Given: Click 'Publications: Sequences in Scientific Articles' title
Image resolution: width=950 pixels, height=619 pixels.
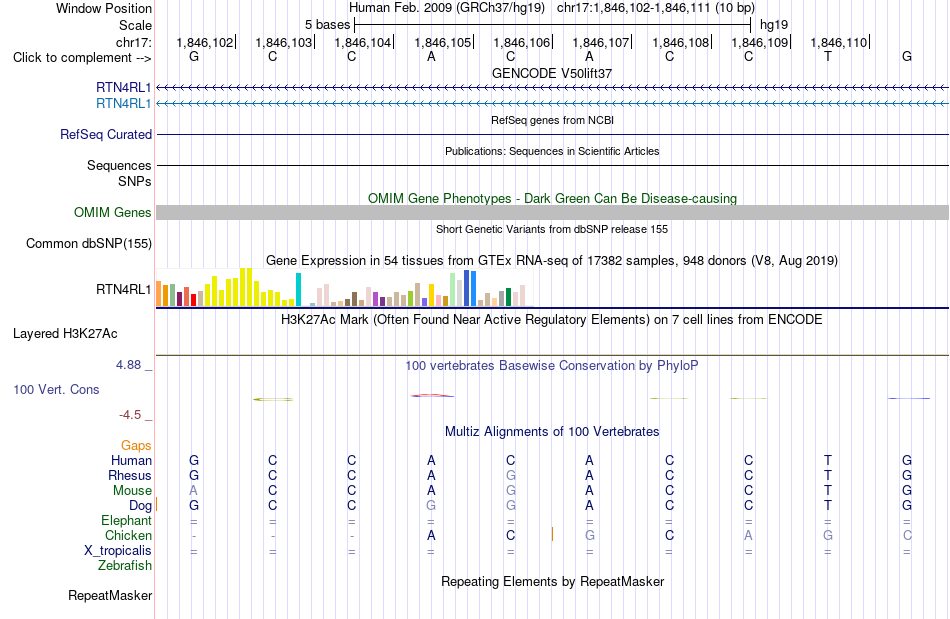Looking at the screenshot, I should [552, 151].
